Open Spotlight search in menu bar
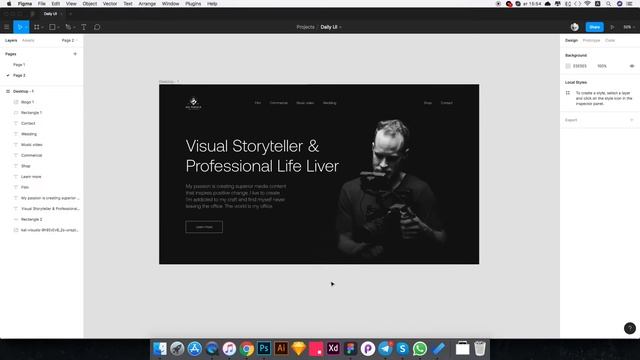 coord(608,4)
